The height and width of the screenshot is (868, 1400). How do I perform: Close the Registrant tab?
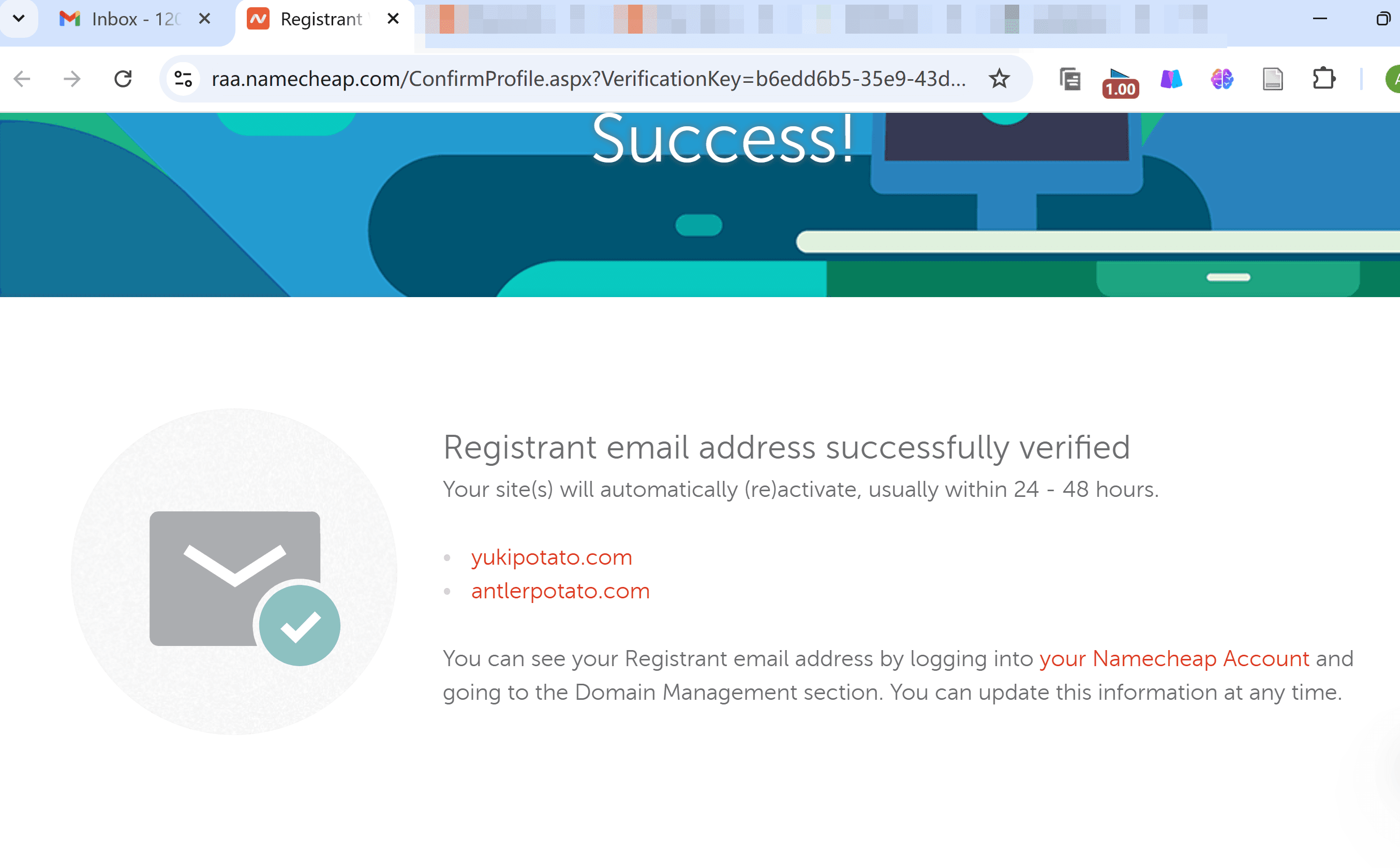point(393,19)
